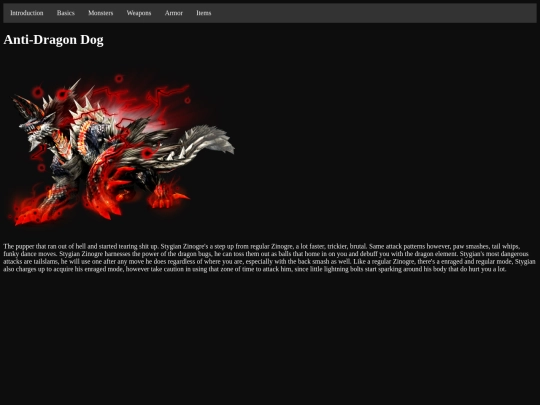Click the Stygian Zinogre artwork image
This screenshot has height=405, width=540.
121,150
